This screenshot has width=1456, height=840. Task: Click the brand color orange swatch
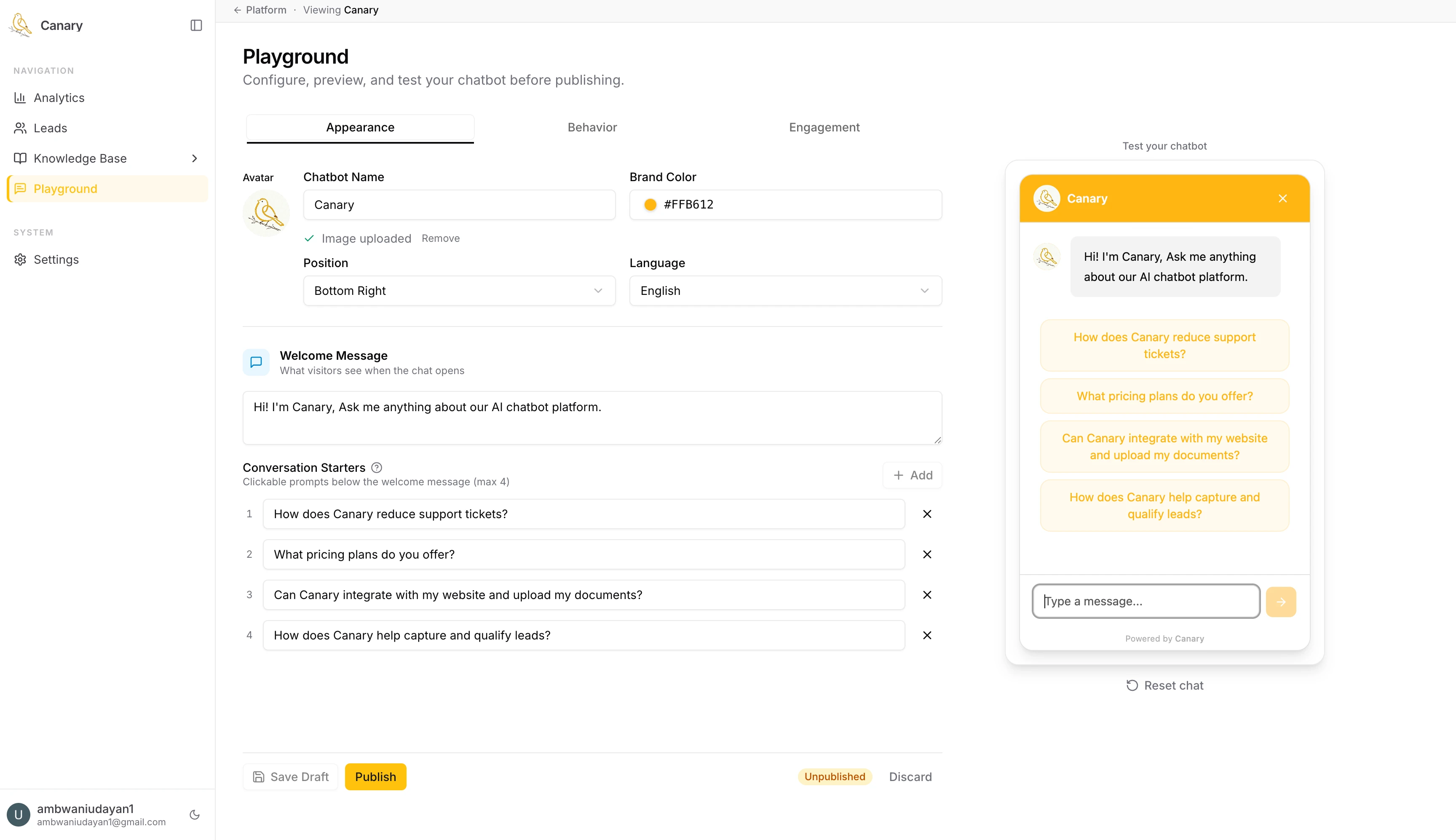click(650, 205)
